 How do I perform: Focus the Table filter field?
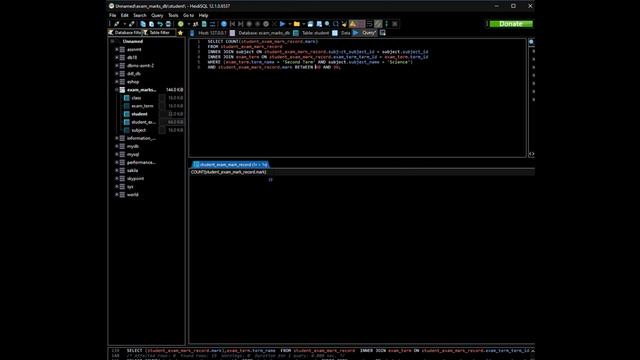click(159, 33)
